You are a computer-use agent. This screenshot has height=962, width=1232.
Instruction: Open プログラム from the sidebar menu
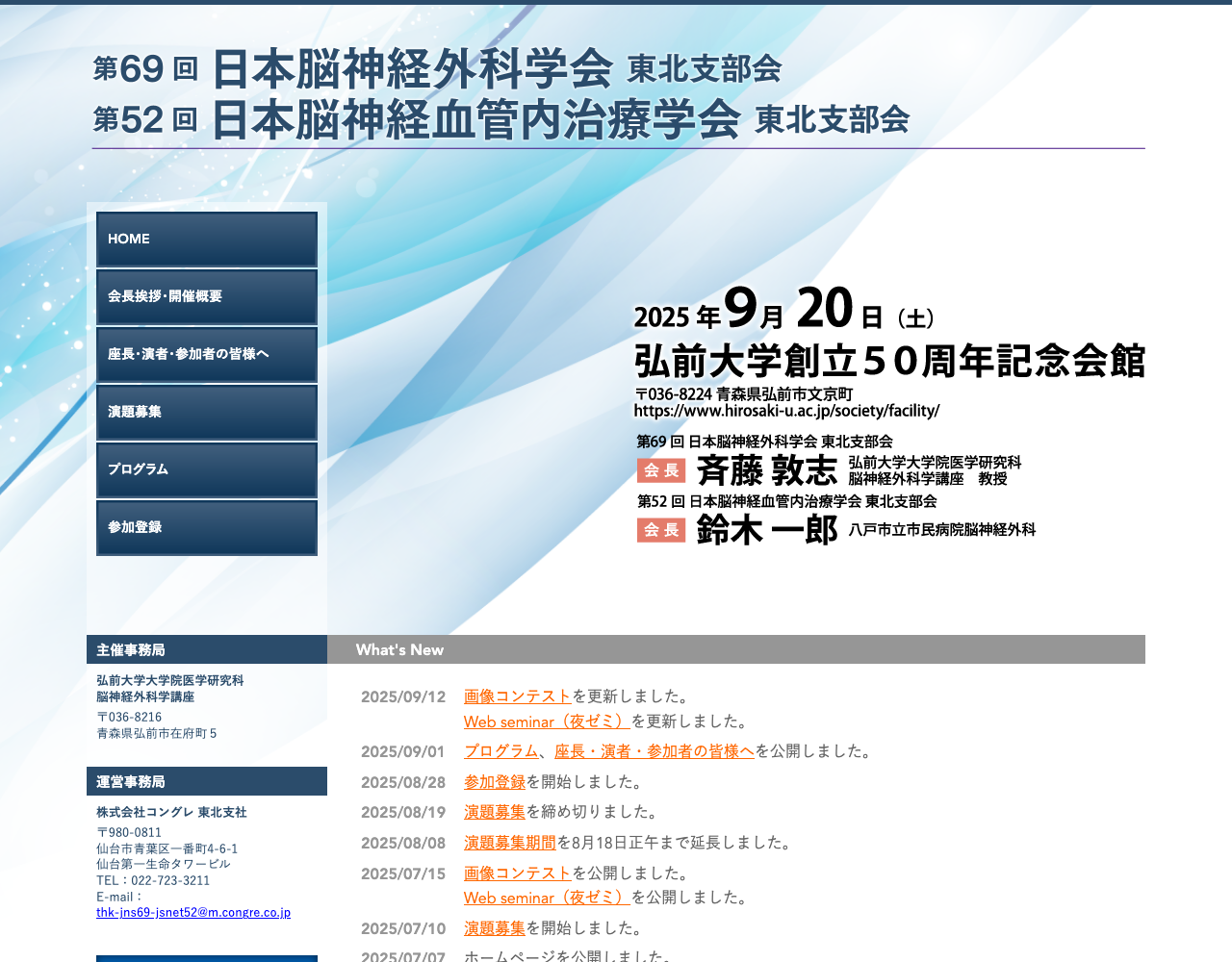207,470
